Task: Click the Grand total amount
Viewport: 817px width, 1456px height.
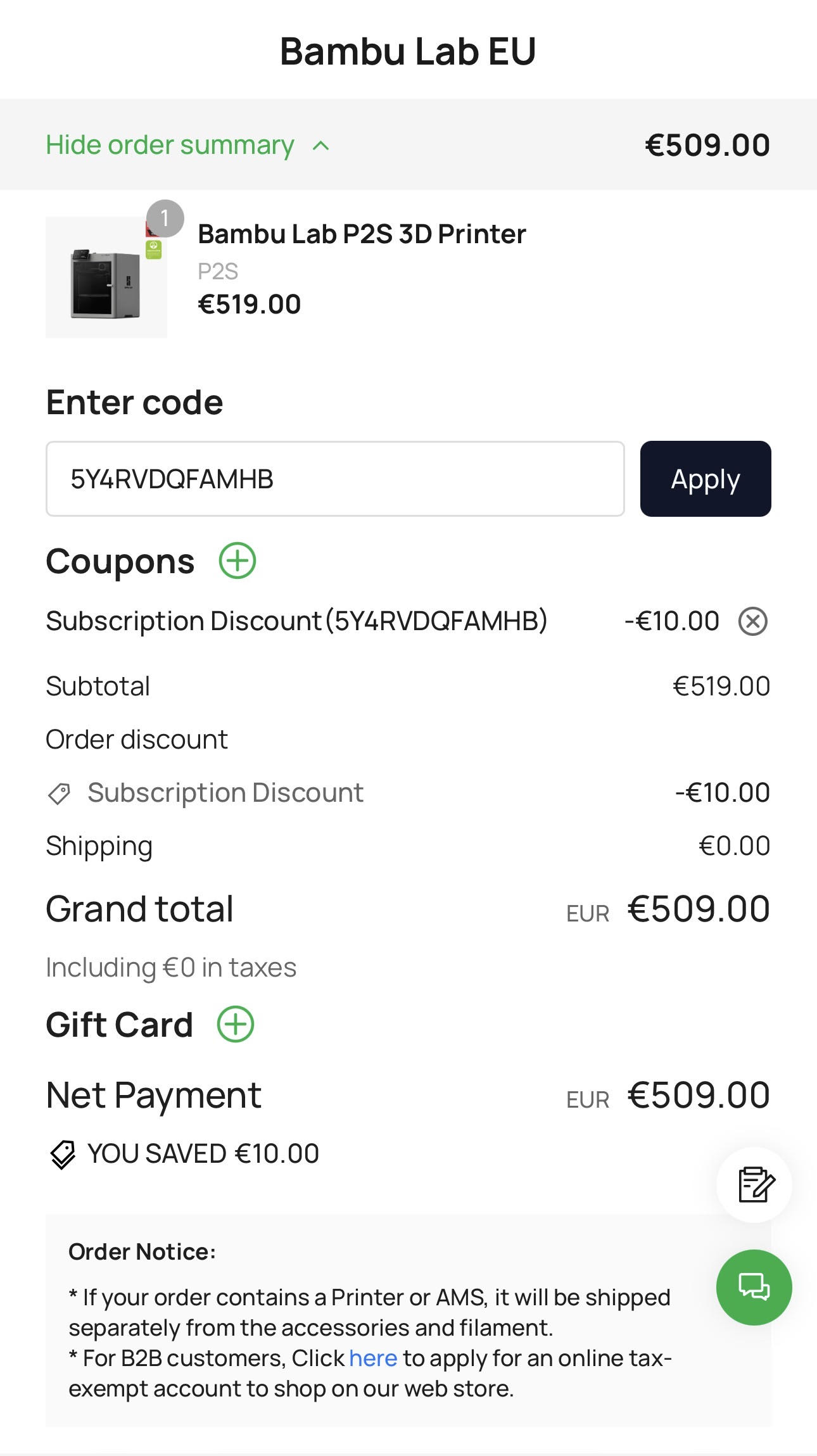Action: (698, 909)
